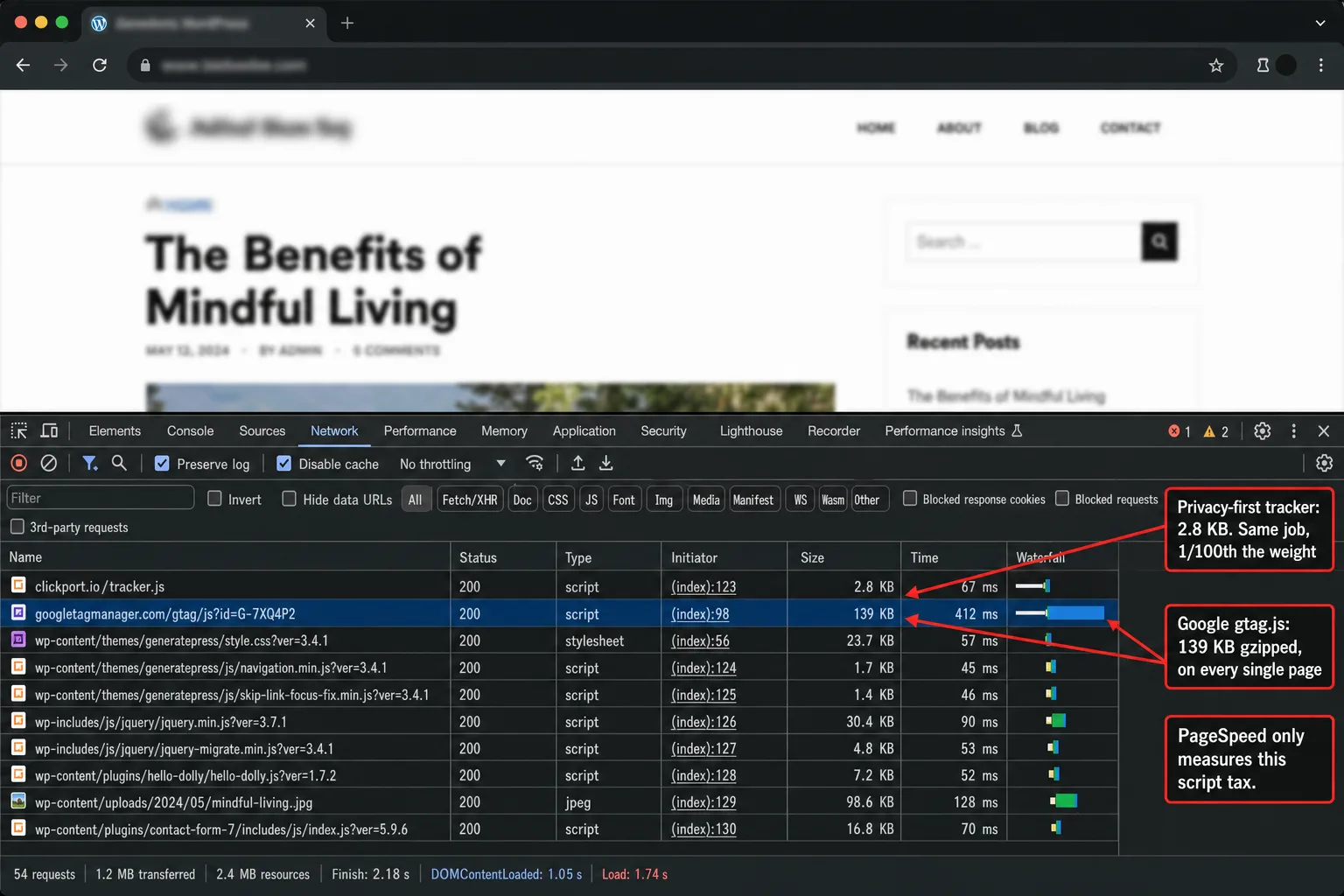Open network search magnifier

coord(119,463)
